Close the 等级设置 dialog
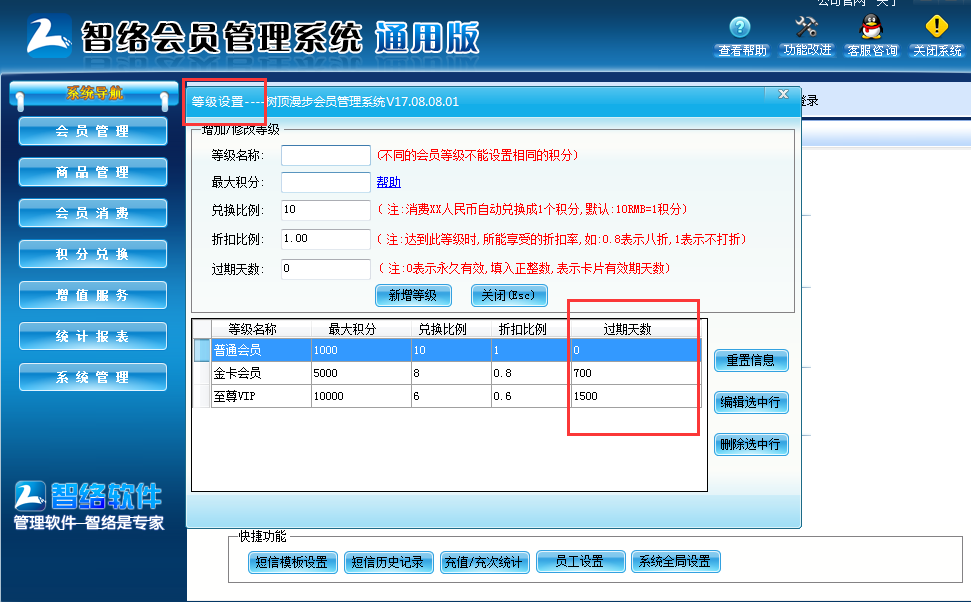The height and width of the screenshot is (602, 971). pyautogui.click(x=783, y=94)
